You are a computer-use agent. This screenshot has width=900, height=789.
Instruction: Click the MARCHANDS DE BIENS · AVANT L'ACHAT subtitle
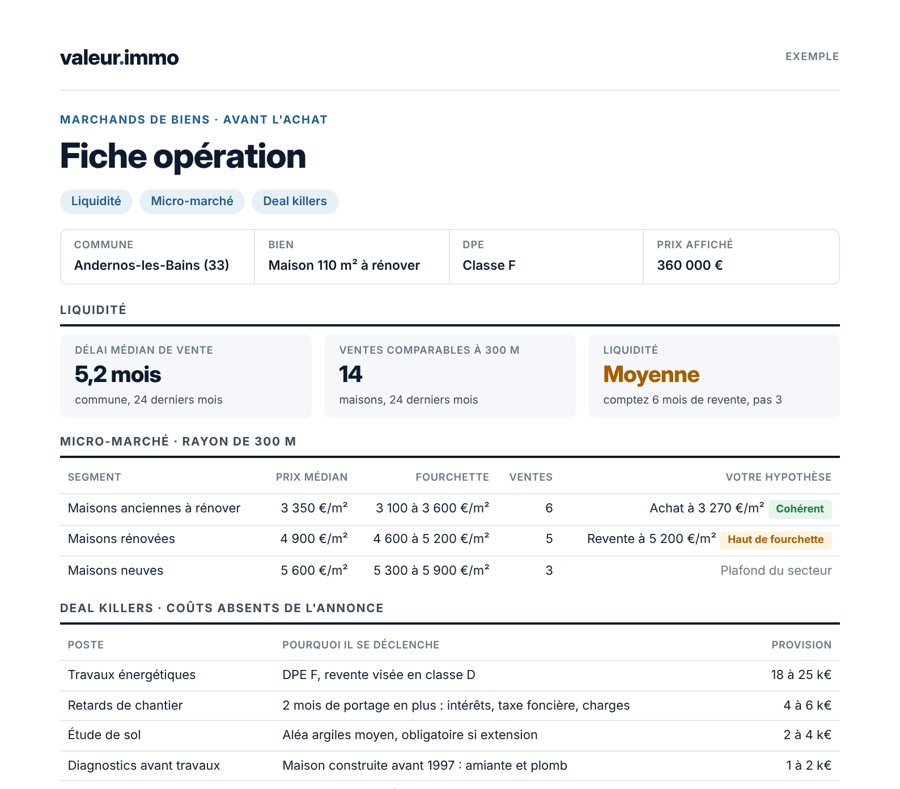[193, 120]
